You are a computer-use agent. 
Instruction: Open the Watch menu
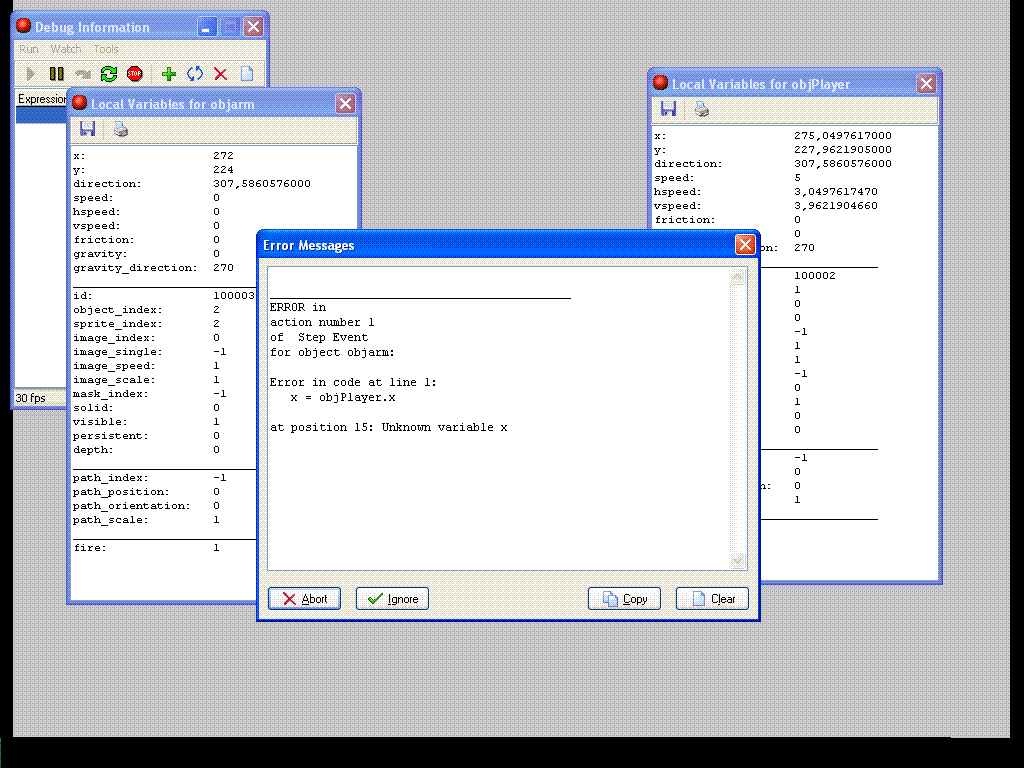click(x=66, y=49)
